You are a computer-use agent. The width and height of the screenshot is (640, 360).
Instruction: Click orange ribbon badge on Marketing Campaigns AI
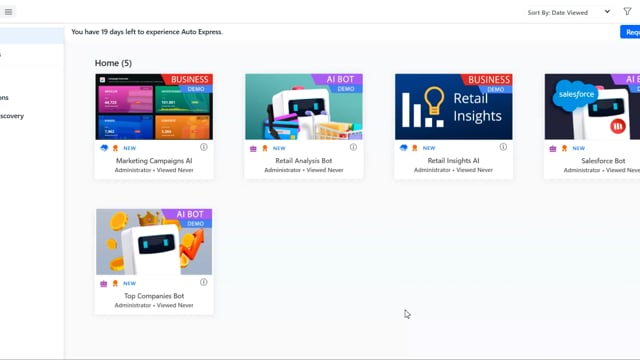coord(116,148)
